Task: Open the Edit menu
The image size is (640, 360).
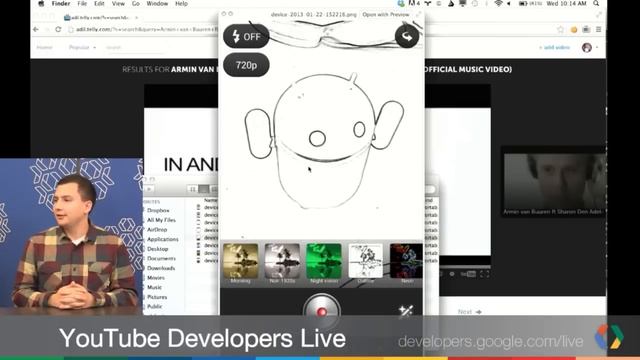Action: [99, 4]
